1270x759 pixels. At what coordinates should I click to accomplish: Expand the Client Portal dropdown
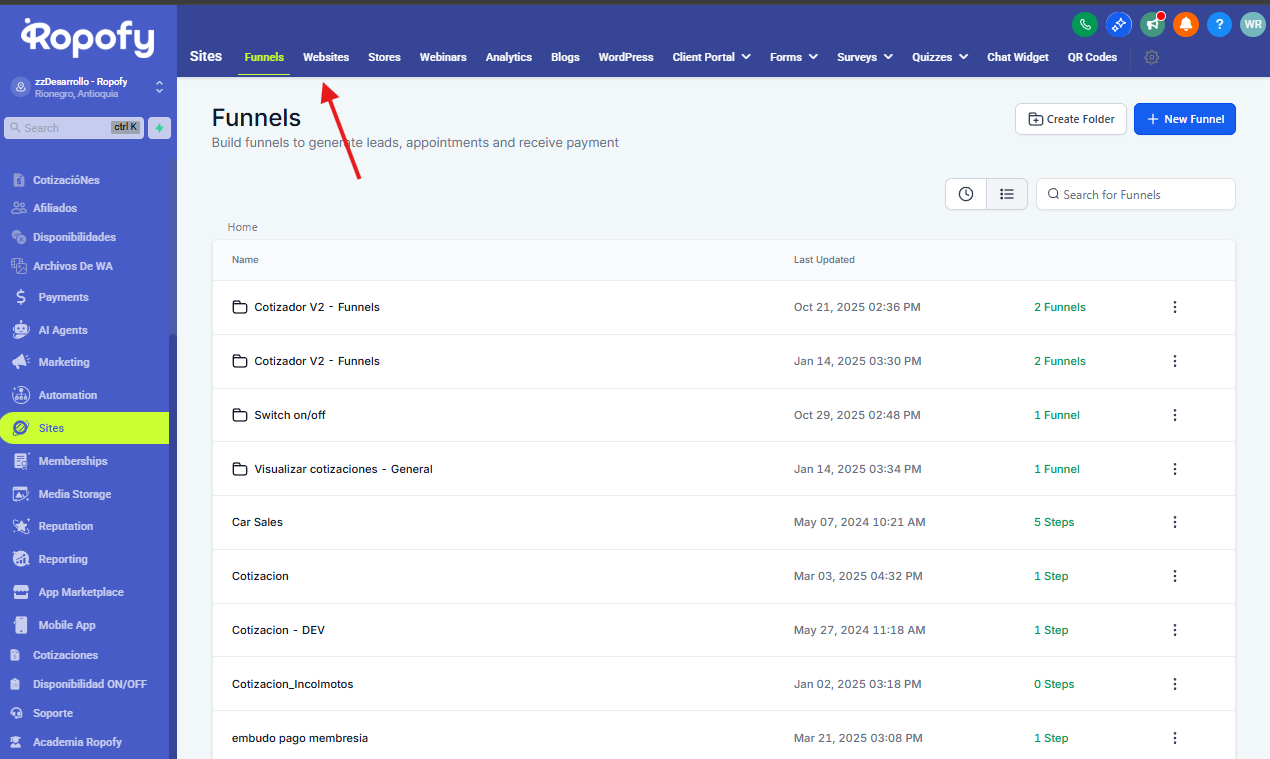tap(711, 57)
